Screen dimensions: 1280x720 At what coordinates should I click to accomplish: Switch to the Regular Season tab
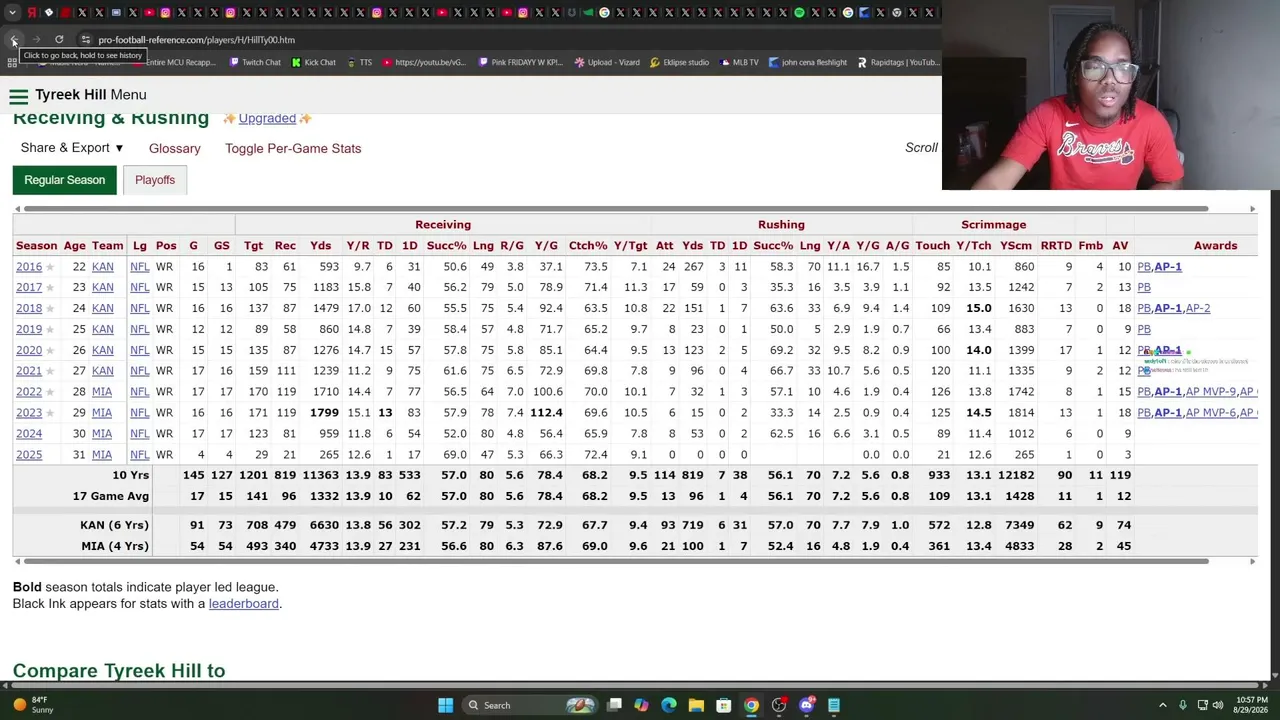(x=64, y=180)
